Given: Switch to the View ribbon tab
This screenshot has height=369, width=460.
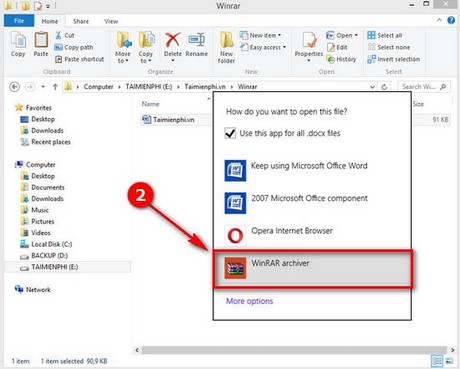Looking at the screenshot, I should (111, 21).
